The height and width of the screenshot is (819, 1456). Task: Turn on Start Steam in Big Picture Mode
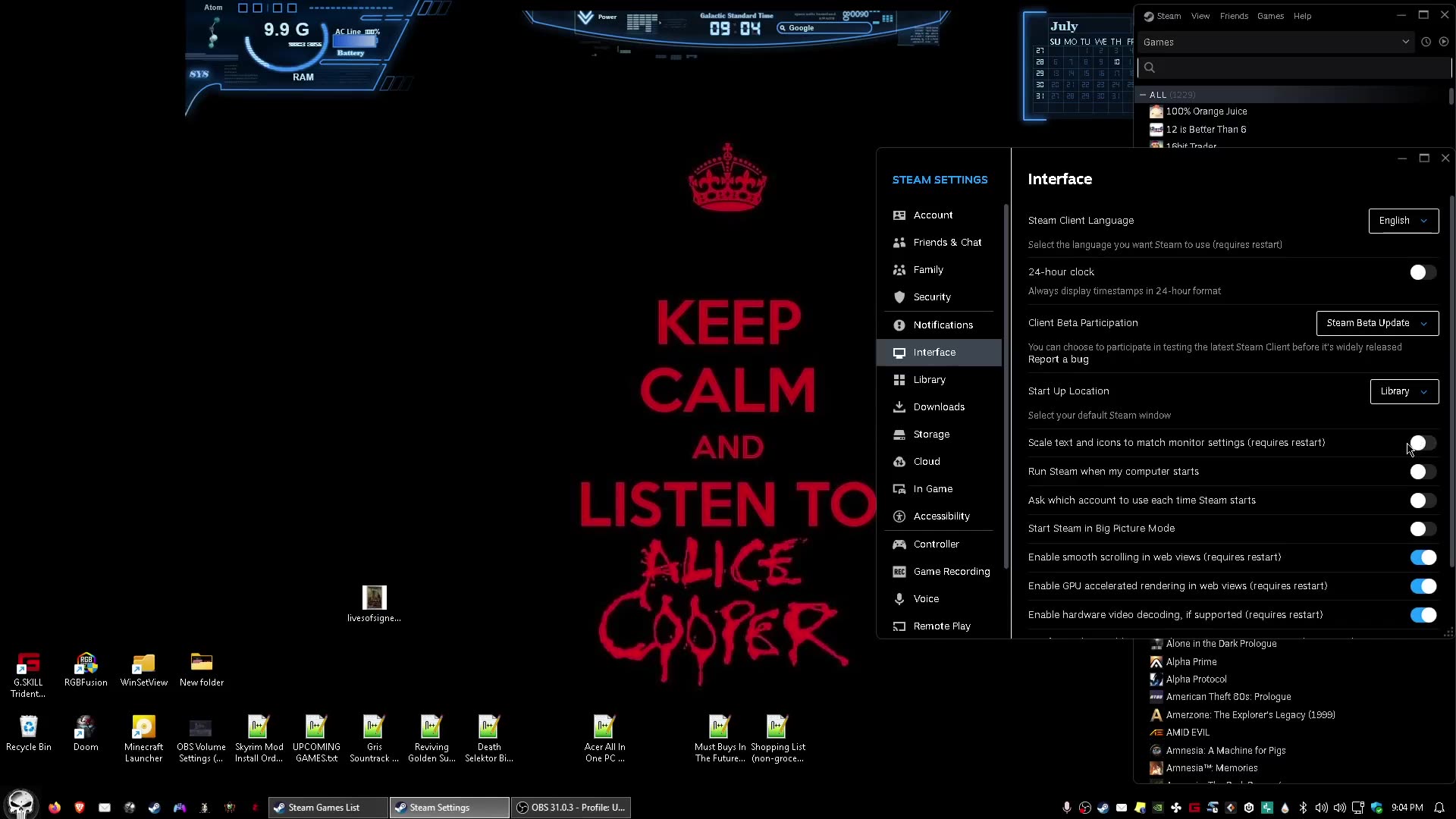pos(1423,529)
